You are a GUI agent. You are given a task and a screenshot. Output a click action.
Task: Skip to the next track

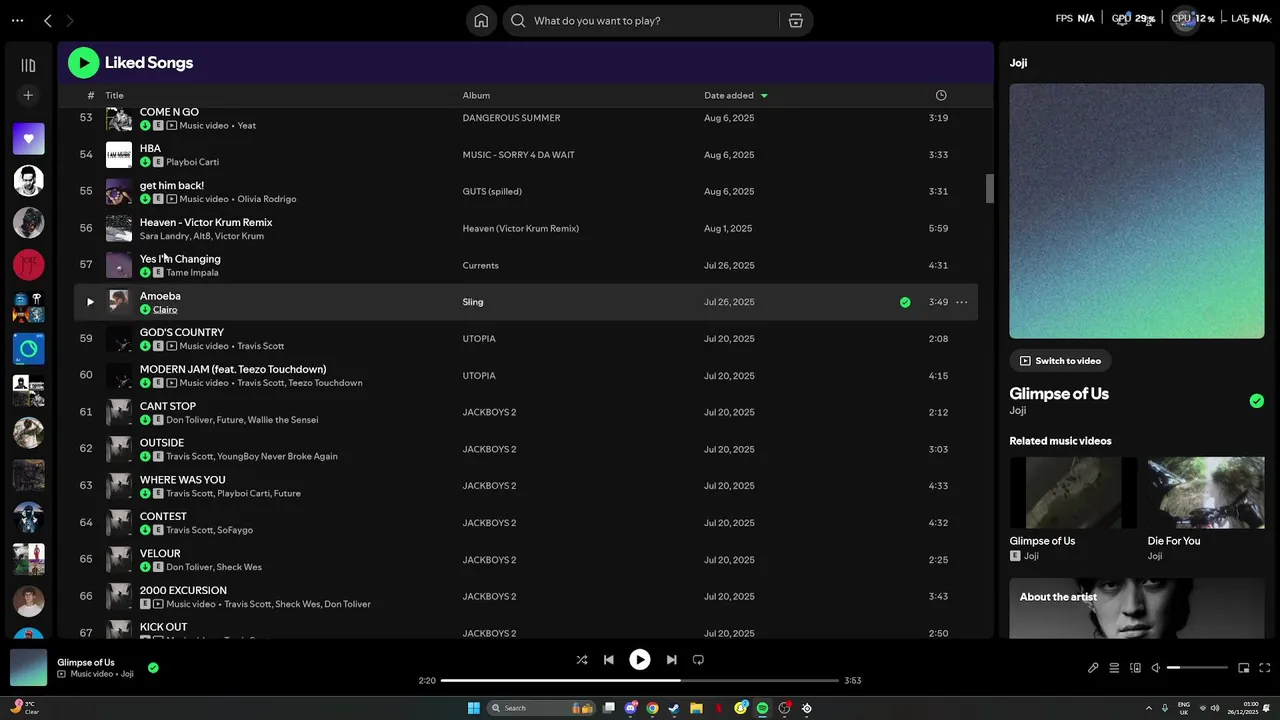[x=672, y=660]
